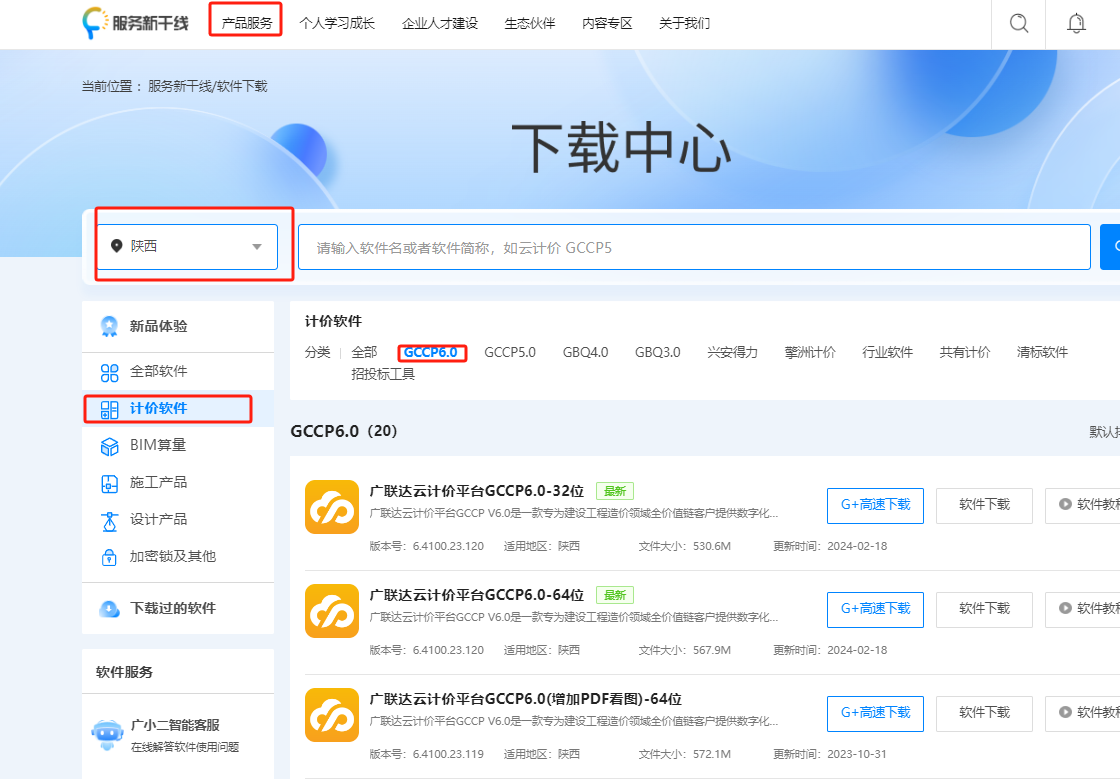
Task: Open 加密锁及其他 in the sidebar
Action: coord(178,557)
